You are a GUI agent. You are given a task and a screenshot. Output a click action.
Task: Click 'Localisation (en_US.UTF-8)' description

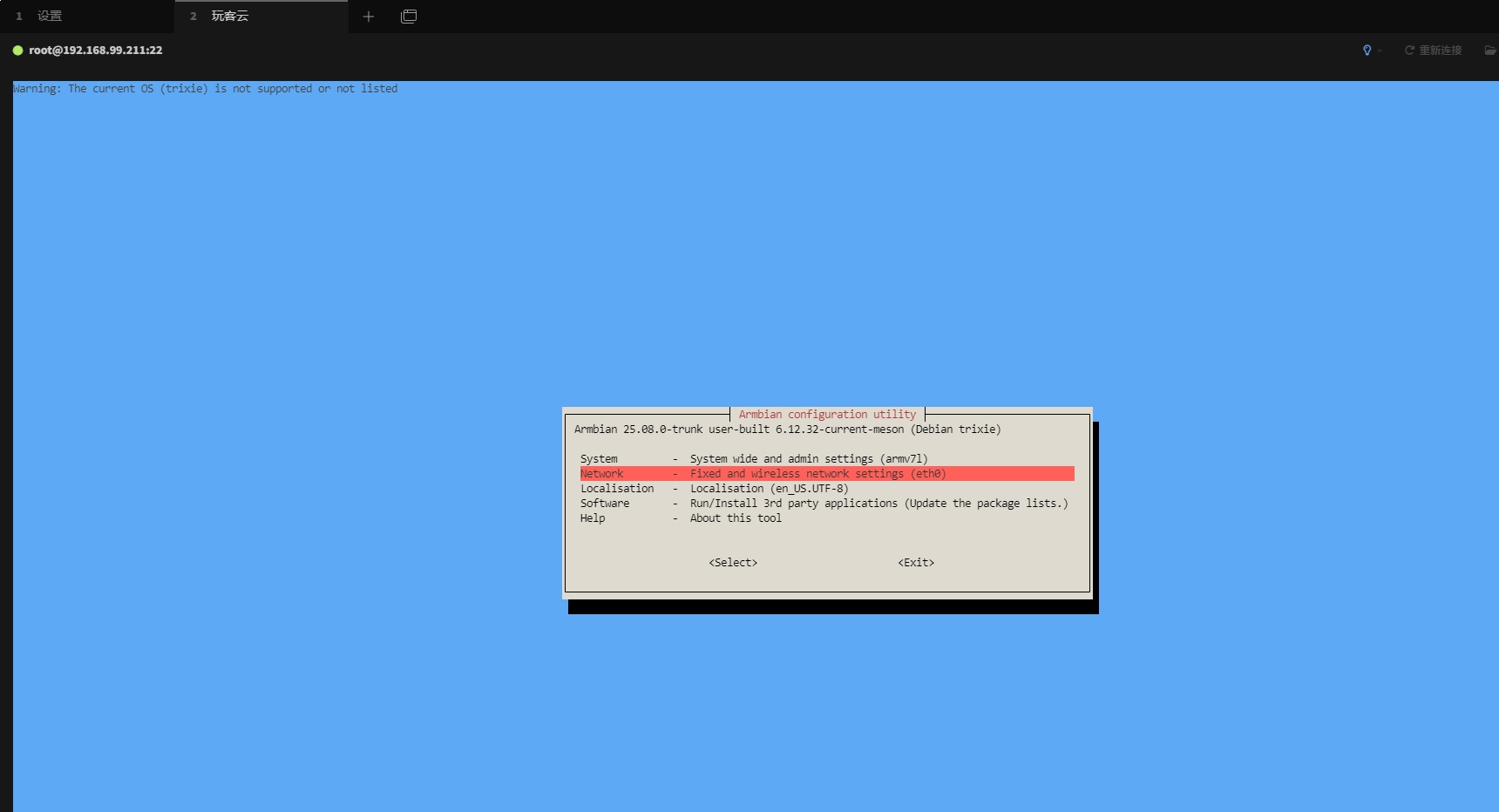(769, 489)
